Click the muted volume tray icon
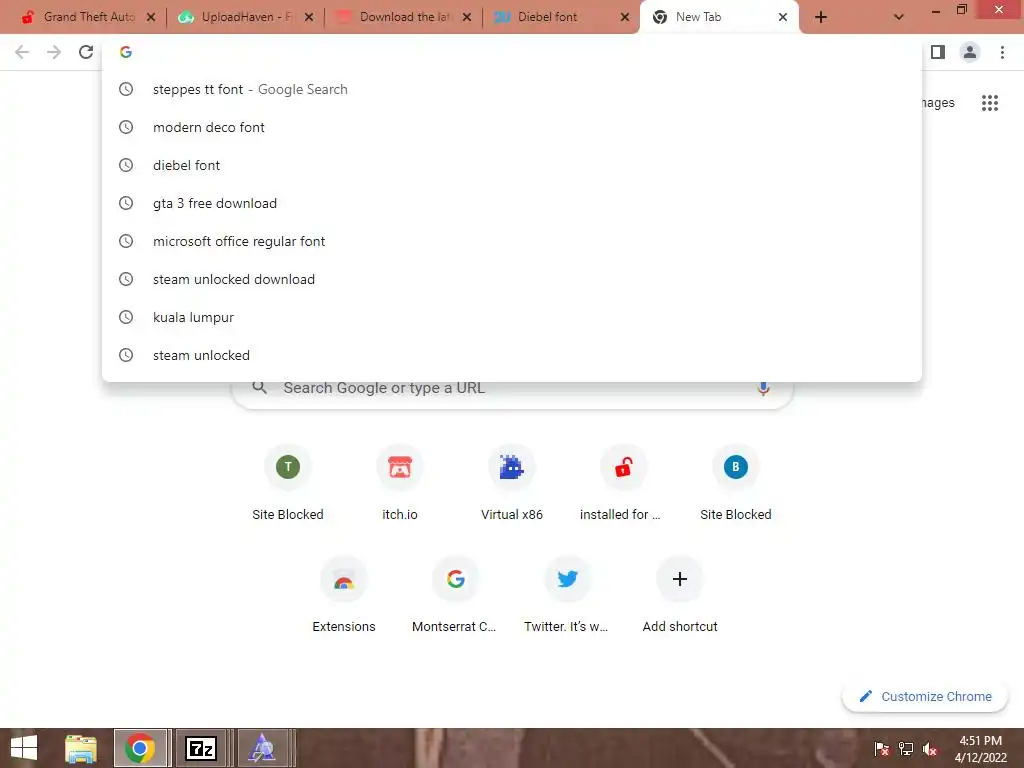This screenshot has height=768, width=1024. pyautogui.click(x=929, y=749)
